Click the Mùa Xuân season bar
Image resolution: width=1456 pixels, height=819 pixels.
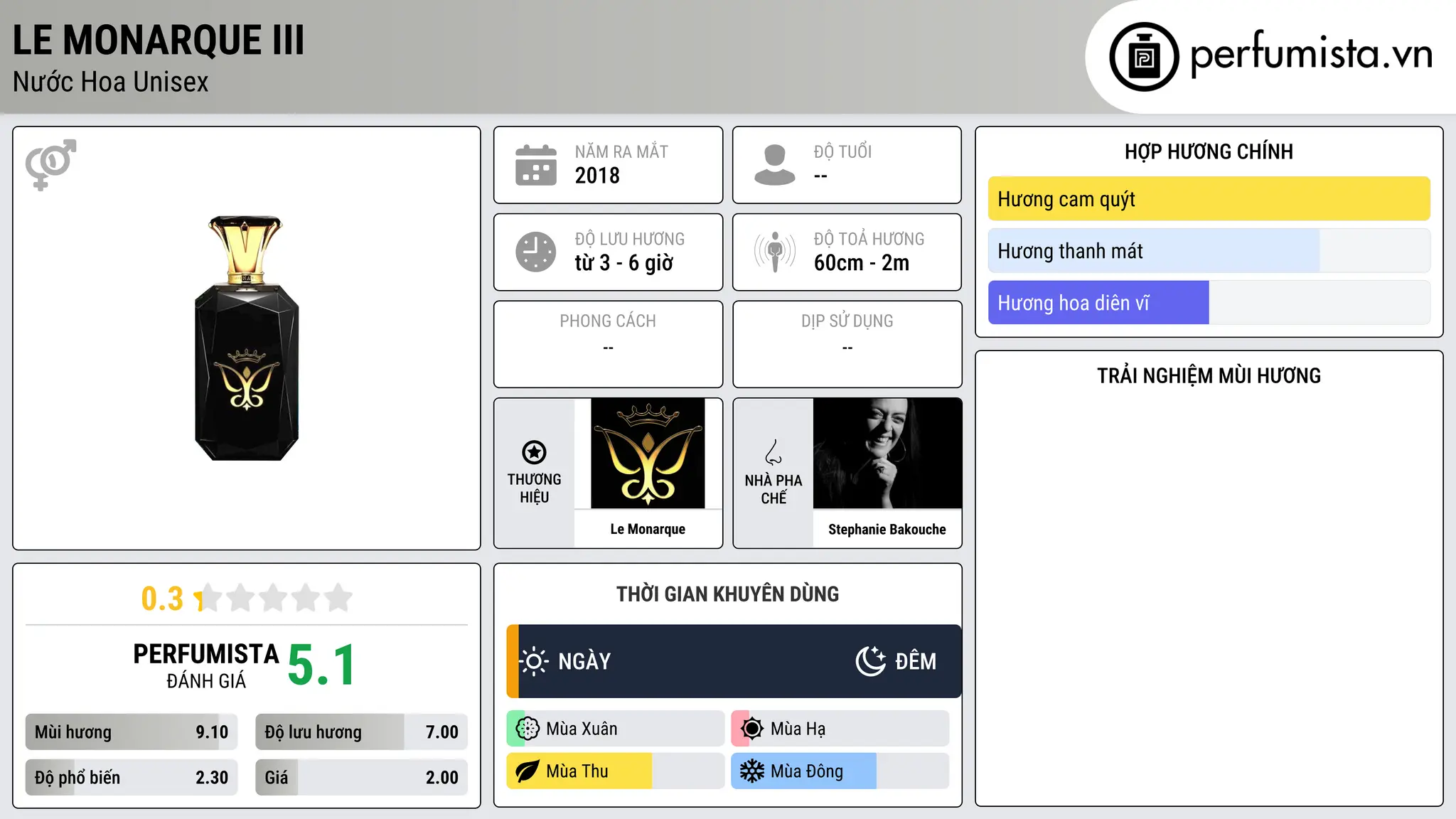[616, 729]
